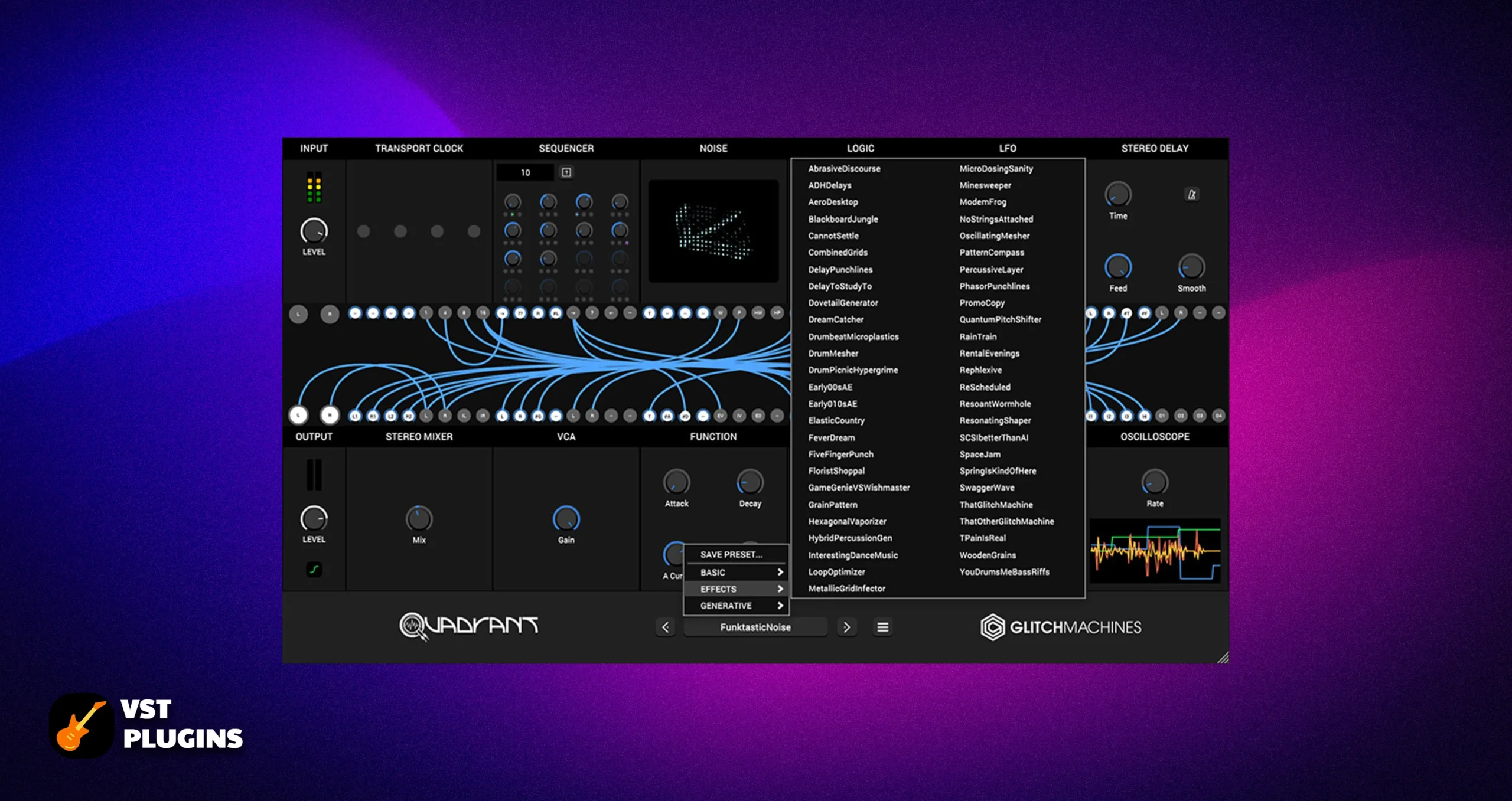The width and height of the screenshot is (1512, 801).
Task: Select the DrumPicnicHypergrime preset
Action: click(x=853, y=370)
